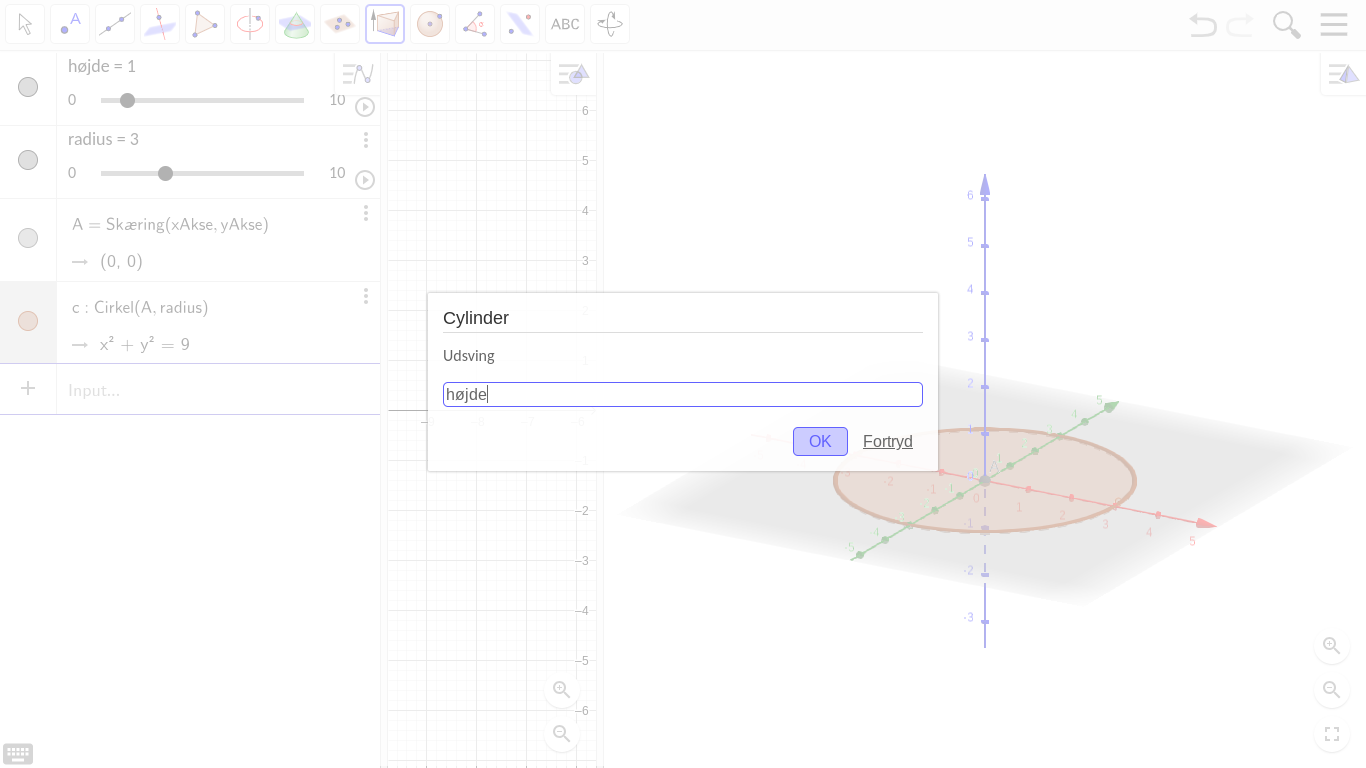
Task: Click the Undo arrow
Action: point(1203,25)
